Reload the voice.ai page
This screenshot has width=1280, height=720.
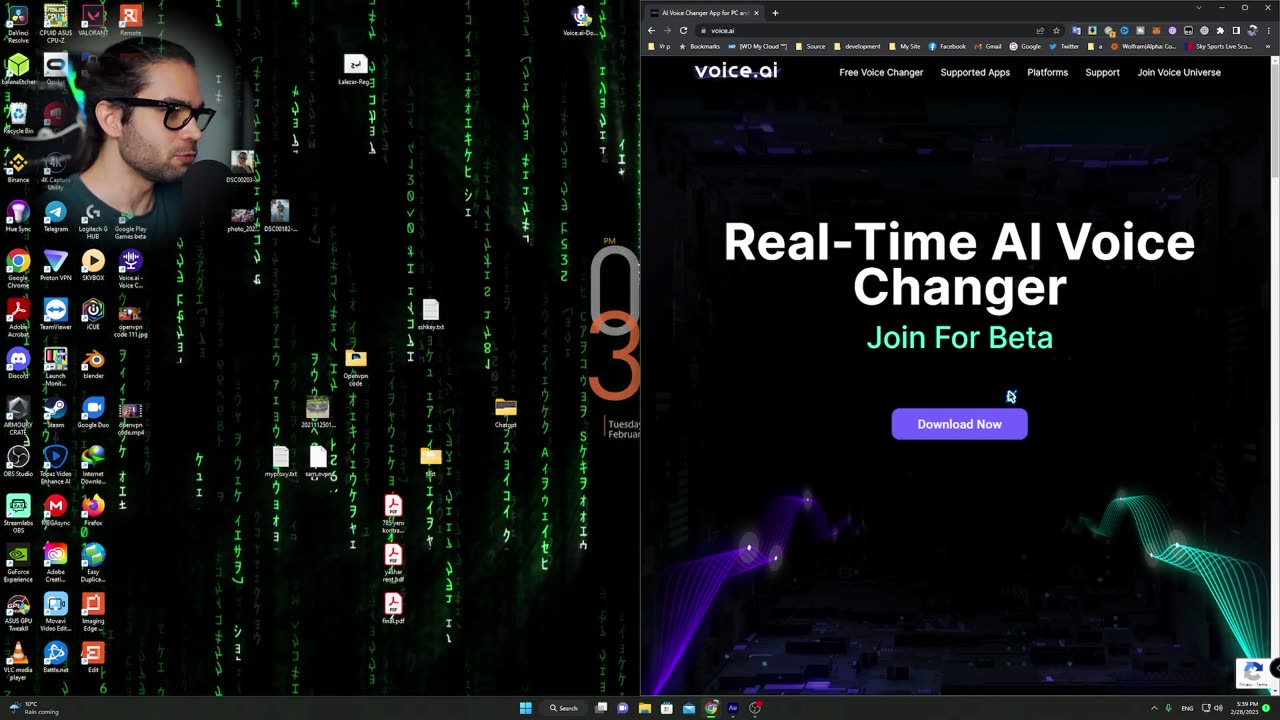pos(683,30)
